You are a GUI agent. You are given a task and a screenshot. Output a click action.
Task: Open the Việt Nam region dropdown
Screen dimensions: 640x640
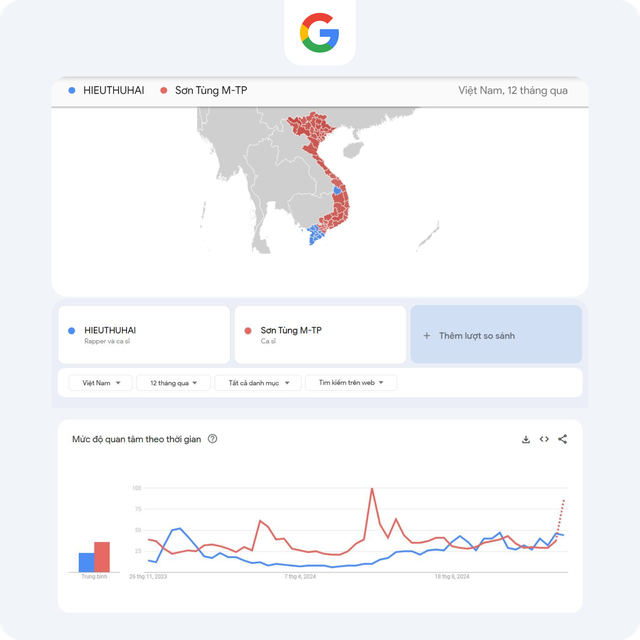click(x=100, y=383)
